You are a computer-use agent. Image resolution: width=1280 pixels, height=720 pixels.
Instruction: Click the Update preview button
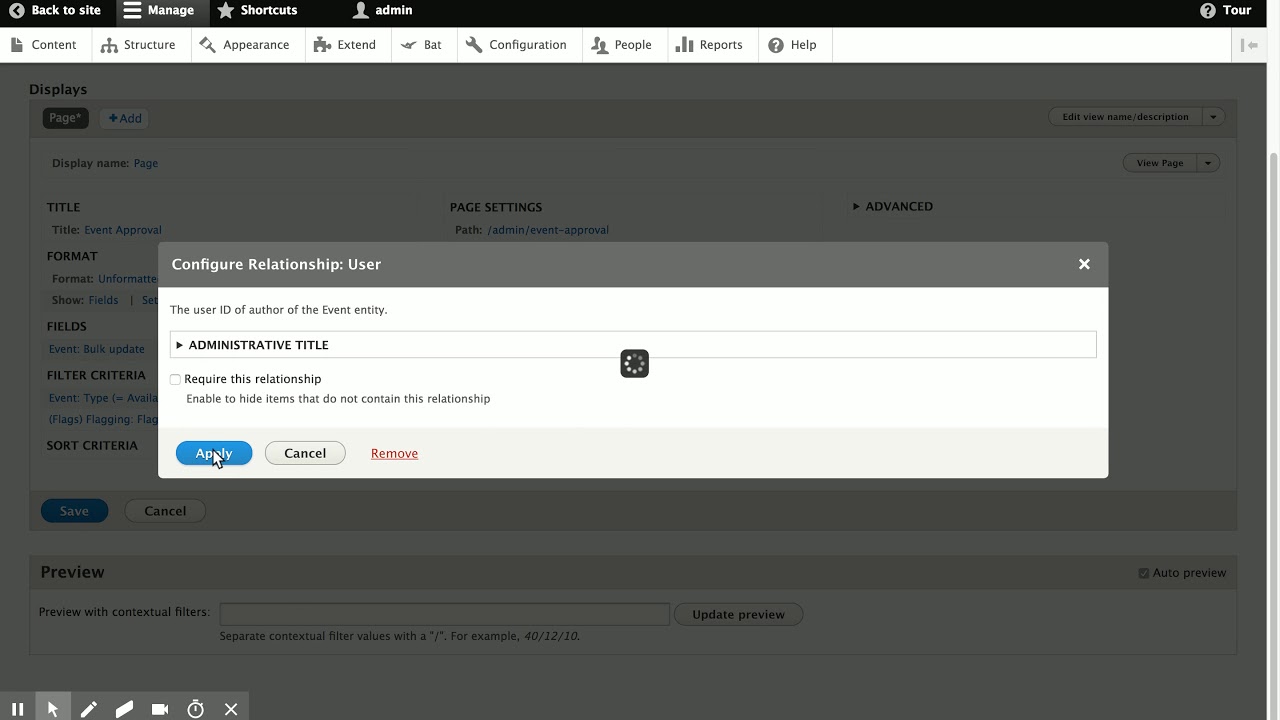click(739, 614)
